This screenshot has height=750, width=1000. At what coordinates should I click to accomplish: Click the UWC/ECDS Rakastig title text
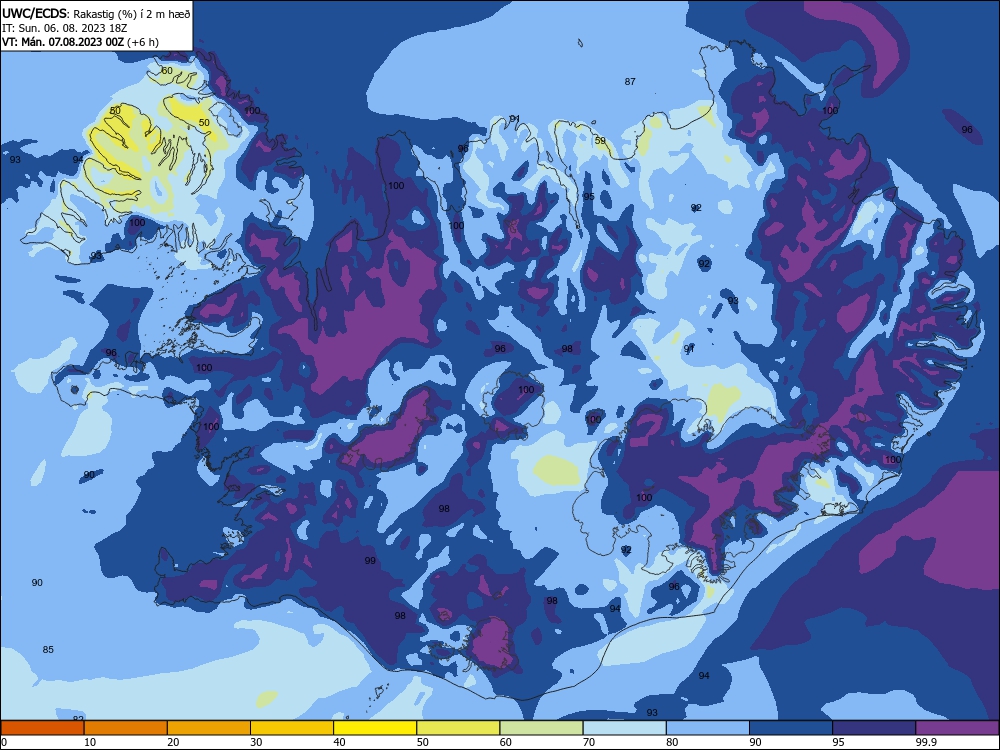96,13
